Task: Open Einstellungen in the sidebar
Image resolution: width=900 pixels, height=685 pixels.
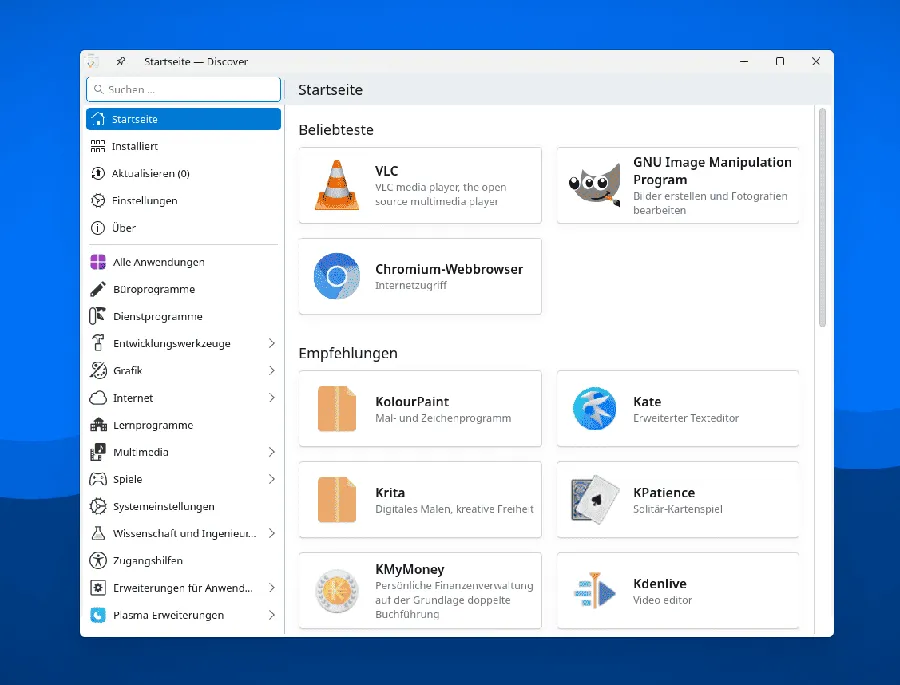Action: coord(144,200)
